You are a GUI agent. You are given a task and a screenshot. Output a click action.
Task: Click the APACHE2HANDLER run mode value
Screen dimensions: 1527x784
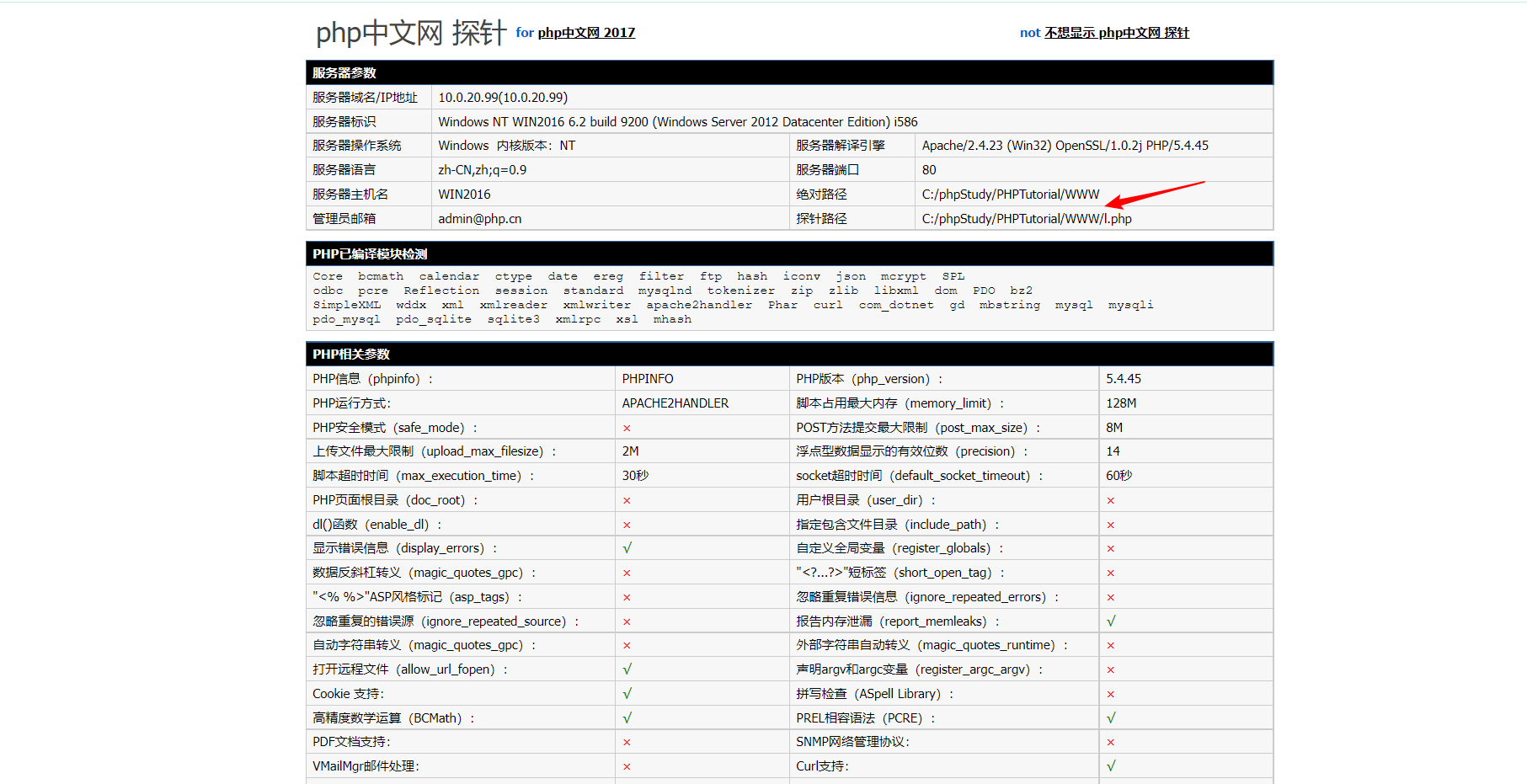click(675, 403)
